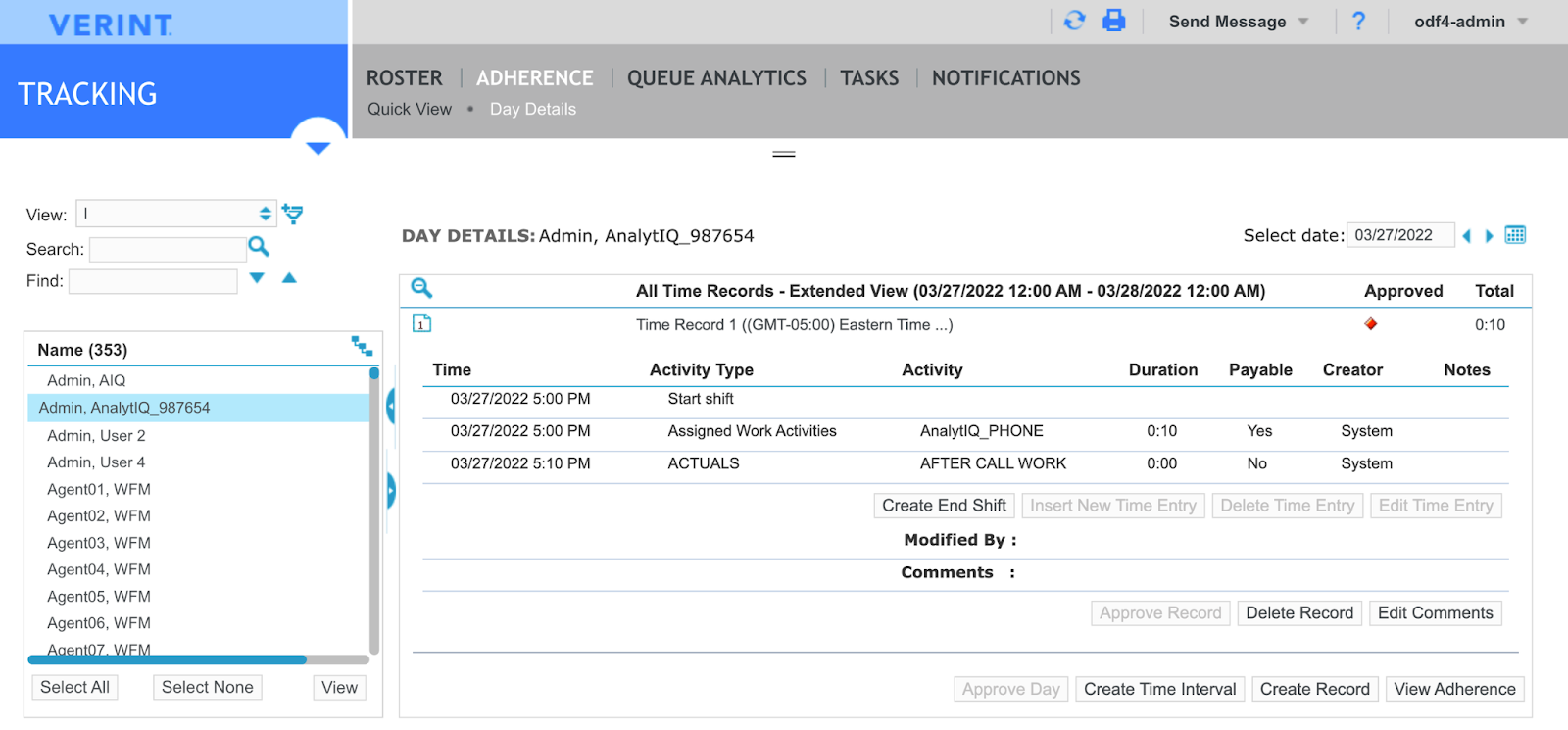Click Edit Time Entry button
This screenshot has height=730, width=1568.
pyautogui.click(x=1436, y=506)
